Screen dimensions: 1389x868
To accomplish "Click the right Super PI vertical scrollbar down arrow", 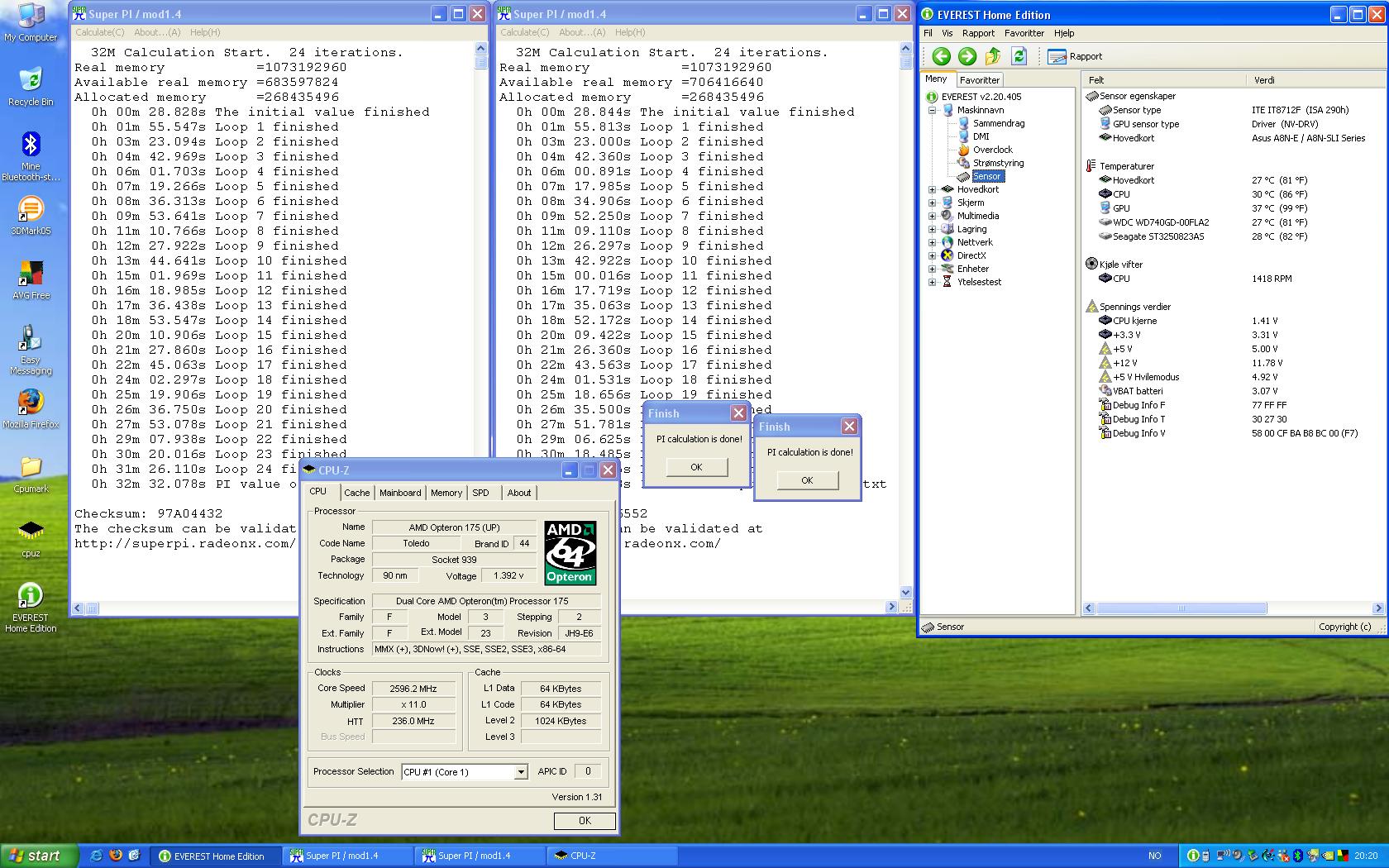I will 905,592.
